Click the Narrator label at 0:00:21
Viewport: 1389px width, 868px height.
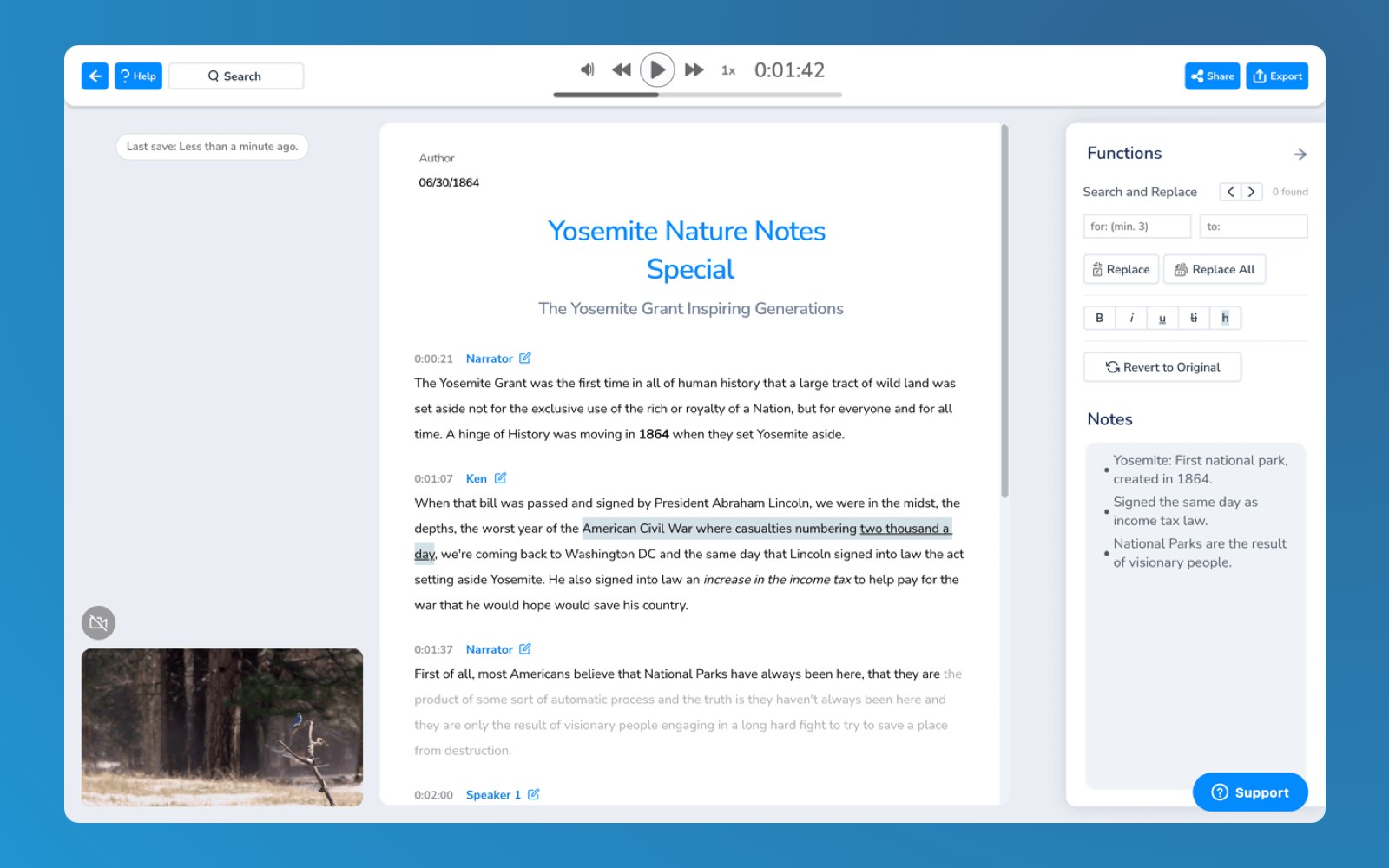tap(490, 358)
